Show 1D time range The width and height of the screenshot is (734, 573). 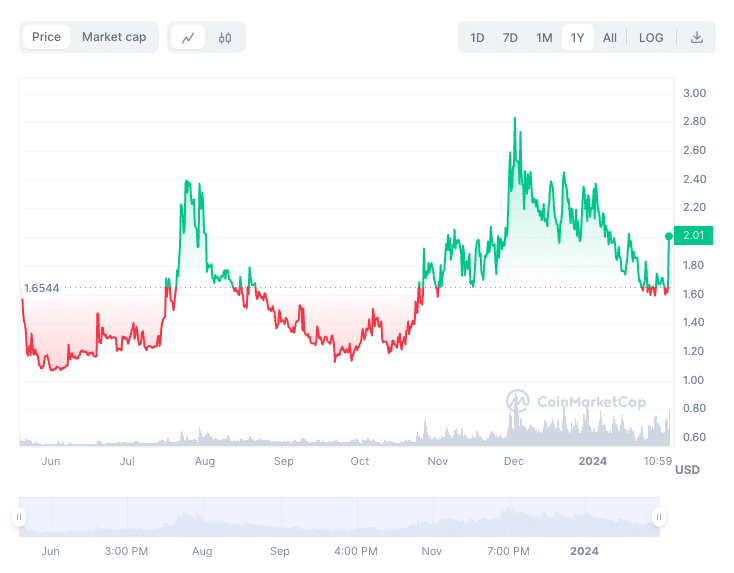click(477, 38)
